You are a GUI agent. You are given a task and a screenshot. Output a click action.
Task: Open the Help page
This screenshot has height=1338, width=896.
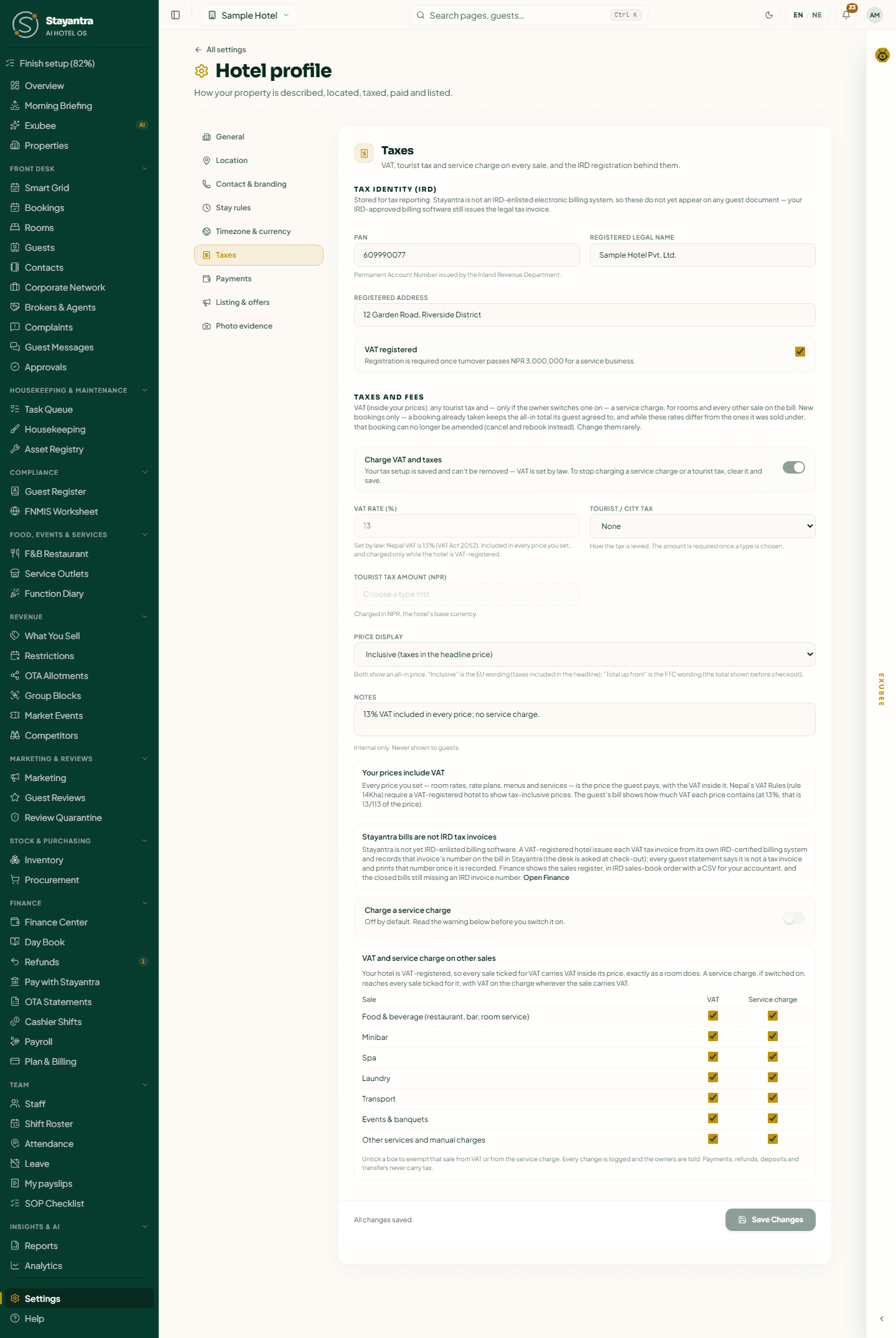(79, 1319)
